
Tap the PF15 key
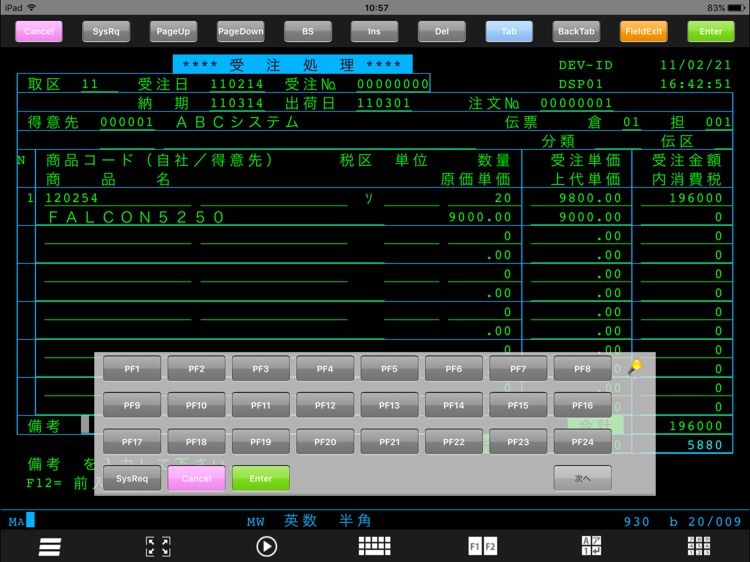pos(518,406)
